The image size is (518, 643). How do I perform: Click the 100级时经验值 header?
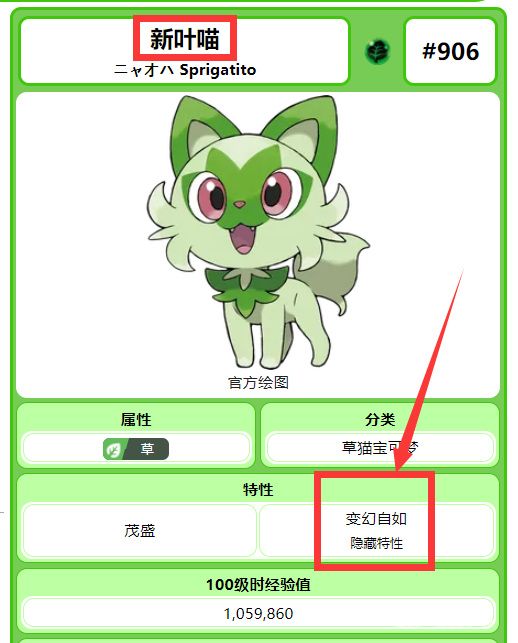click(x=258, y=584)
